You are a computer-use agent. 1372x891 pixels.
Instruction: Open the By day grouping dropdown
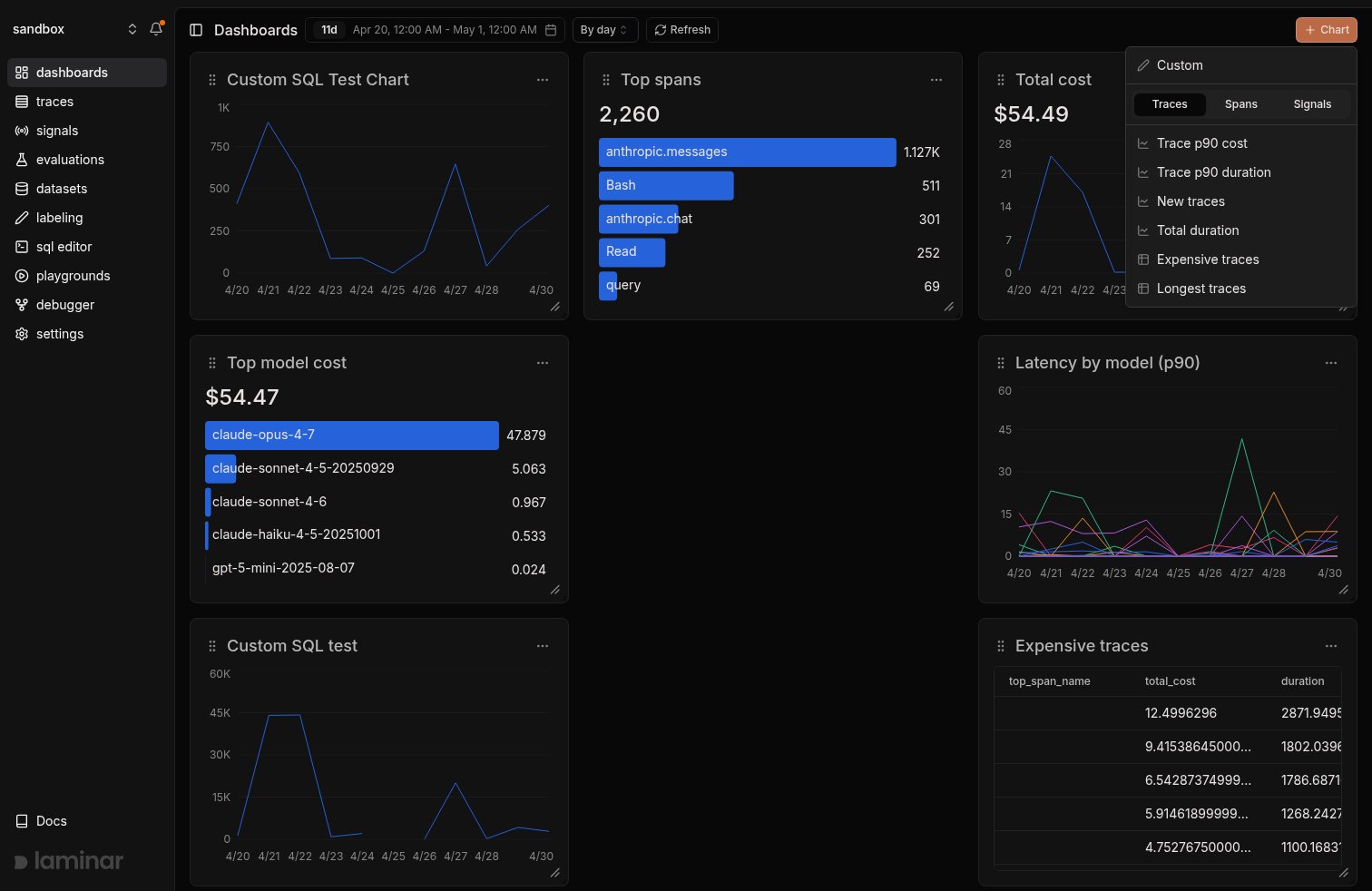[x=605, y=30]
